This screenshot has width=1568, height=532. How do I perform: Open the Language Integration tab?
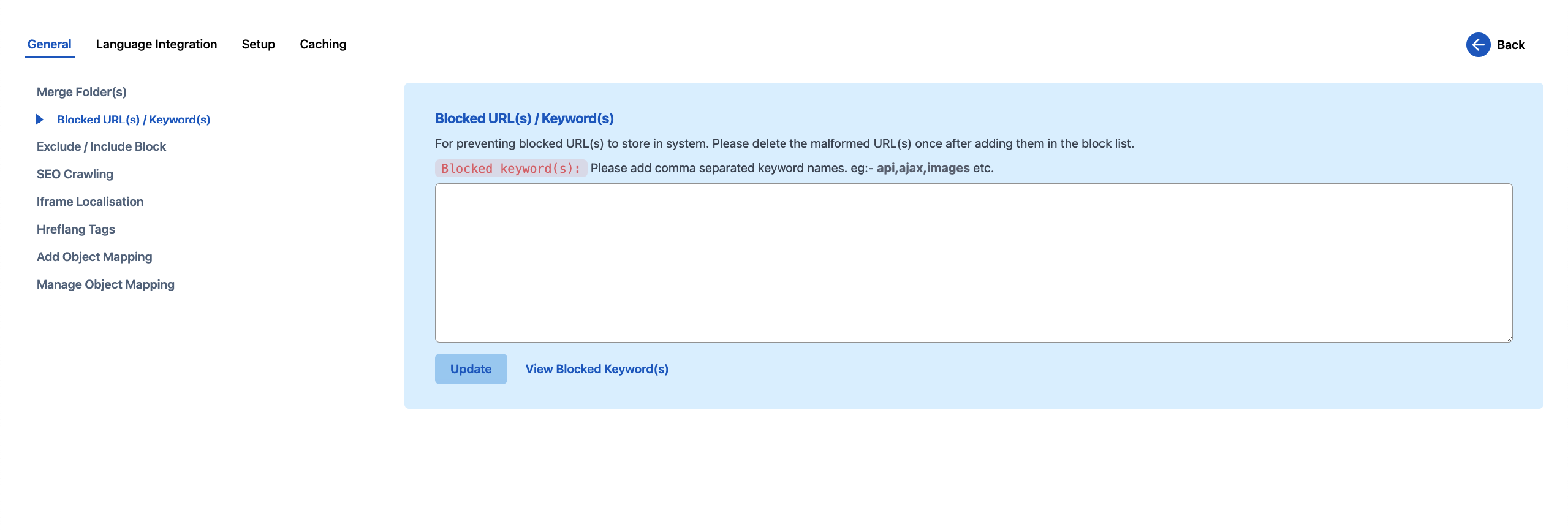coord(156,44)
